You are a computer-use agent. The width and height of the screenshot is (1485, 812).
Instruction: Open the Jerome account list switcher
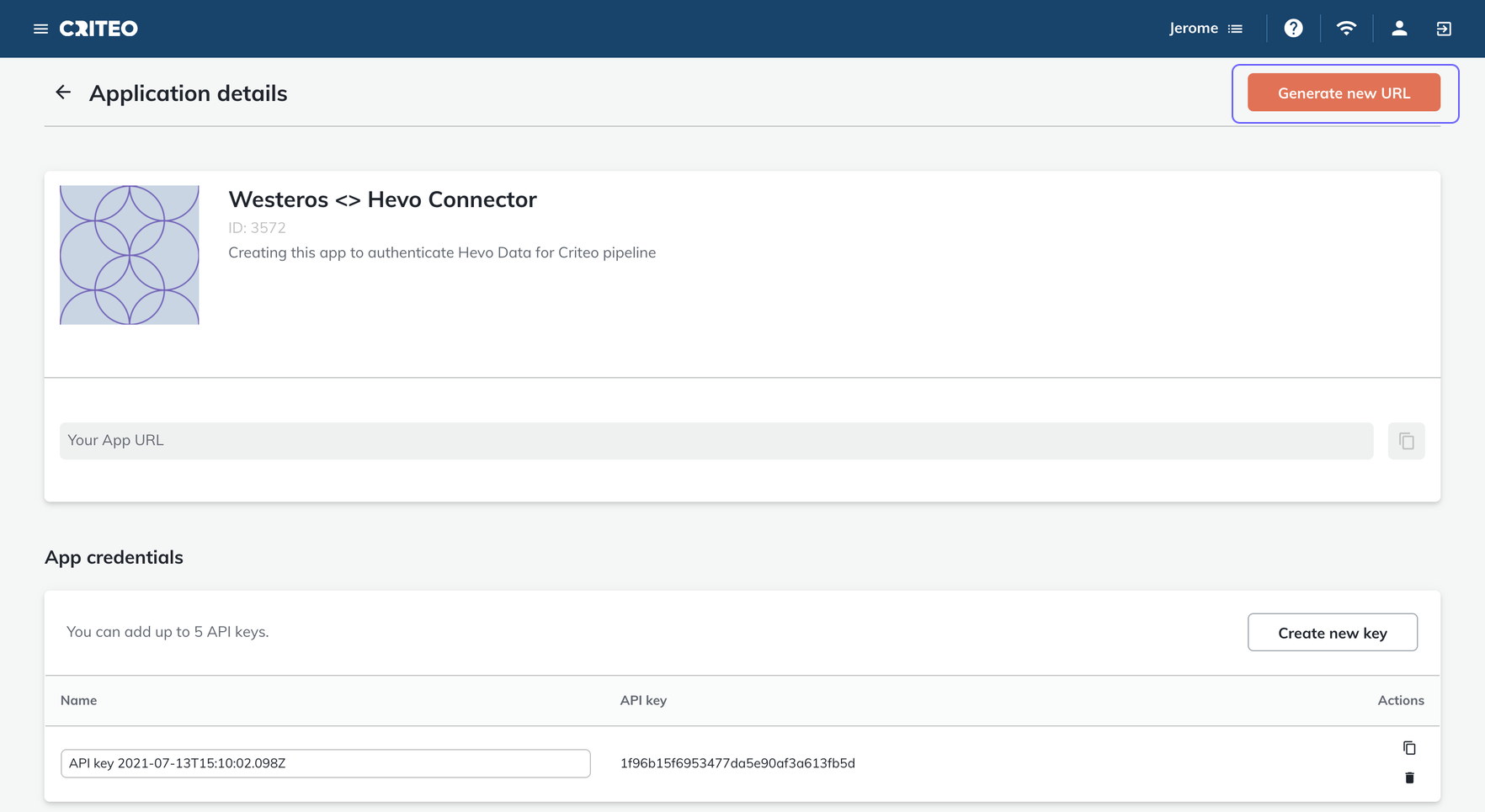(x=1206, y=29)
